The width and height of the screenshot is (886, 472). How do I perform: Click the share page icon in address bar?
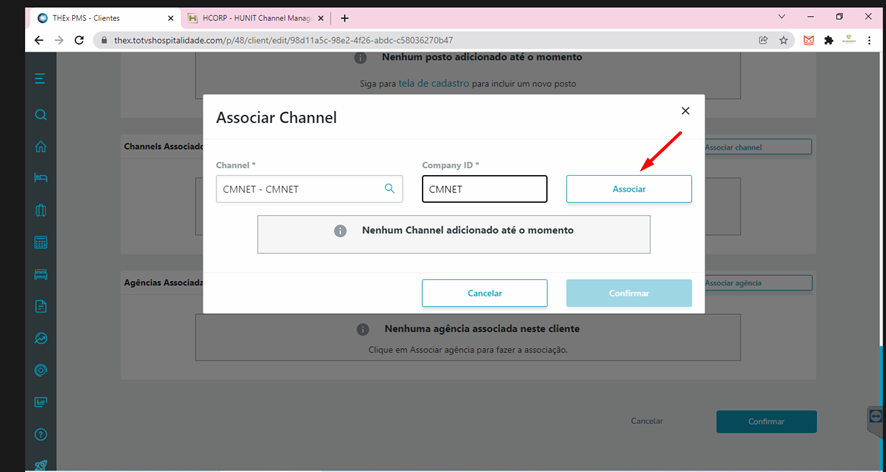(763, 40)
